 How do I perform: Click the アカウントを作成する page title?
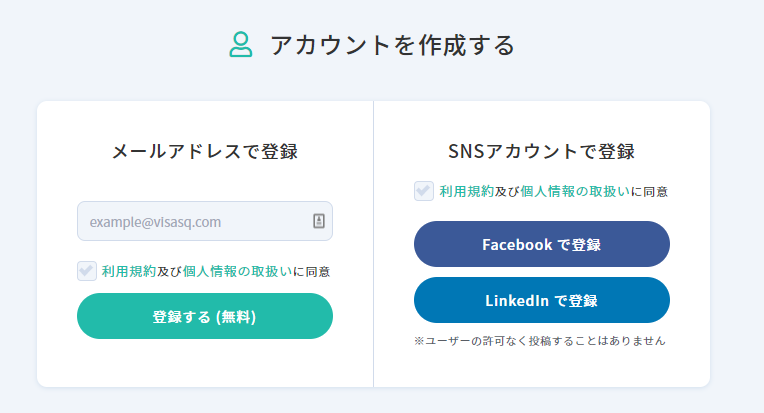[x=392, y=45]
